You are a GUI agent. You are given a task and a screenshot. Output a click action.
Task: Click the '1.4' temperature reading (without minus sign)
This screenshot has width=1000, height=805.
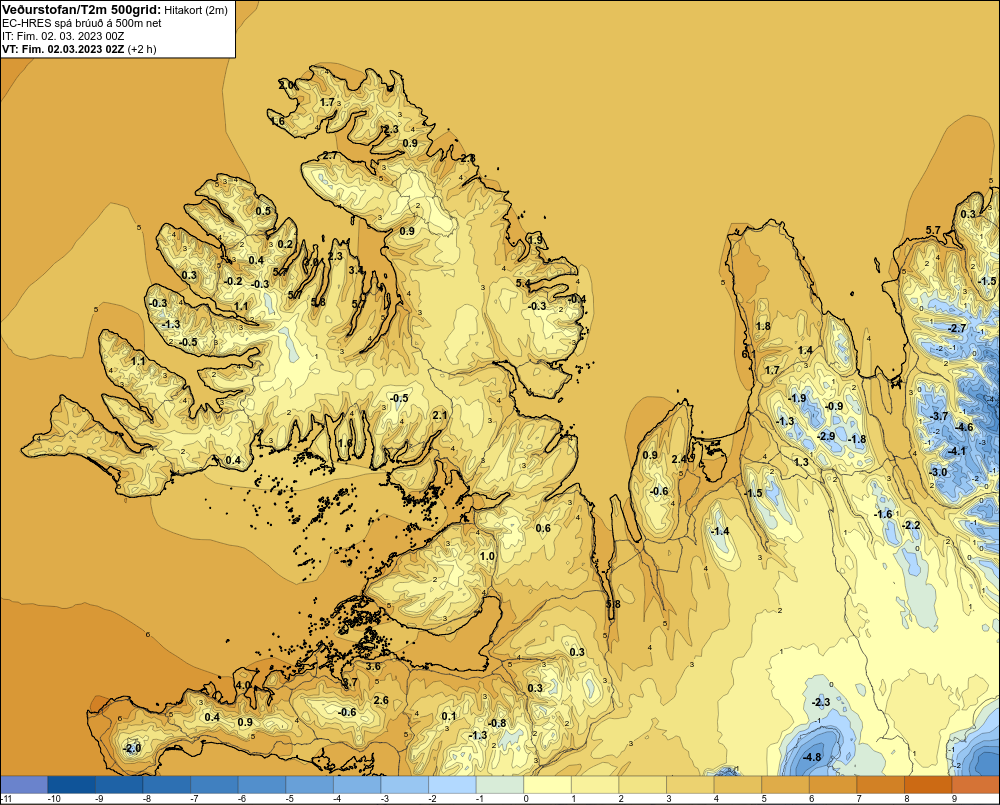[x=805, y=350]
